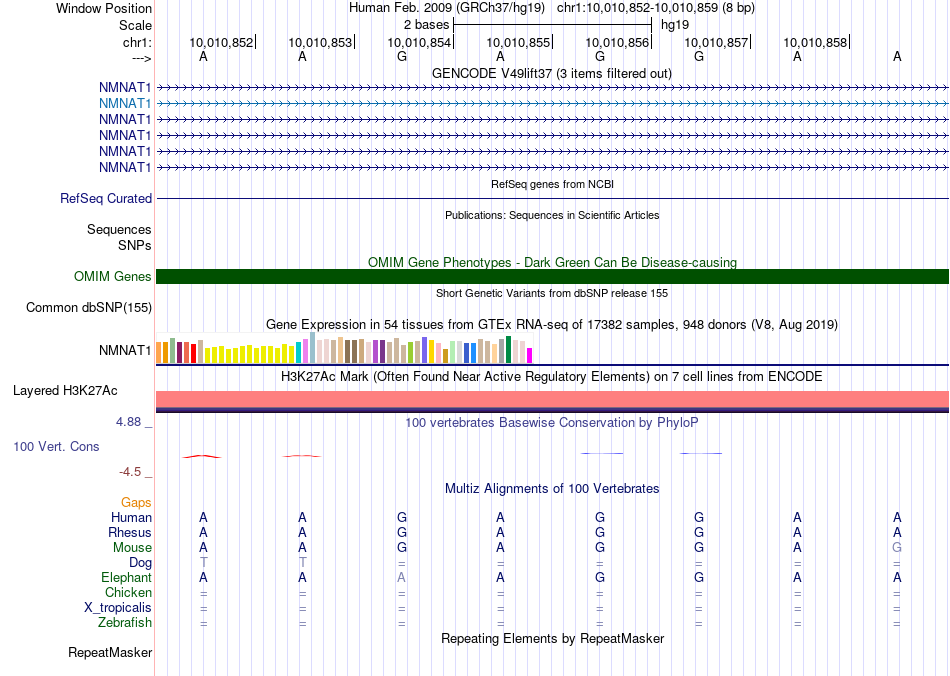Click the faded G in the Mouse row
The width and height of the screenshot is (950, 676).
click(897, 548)
